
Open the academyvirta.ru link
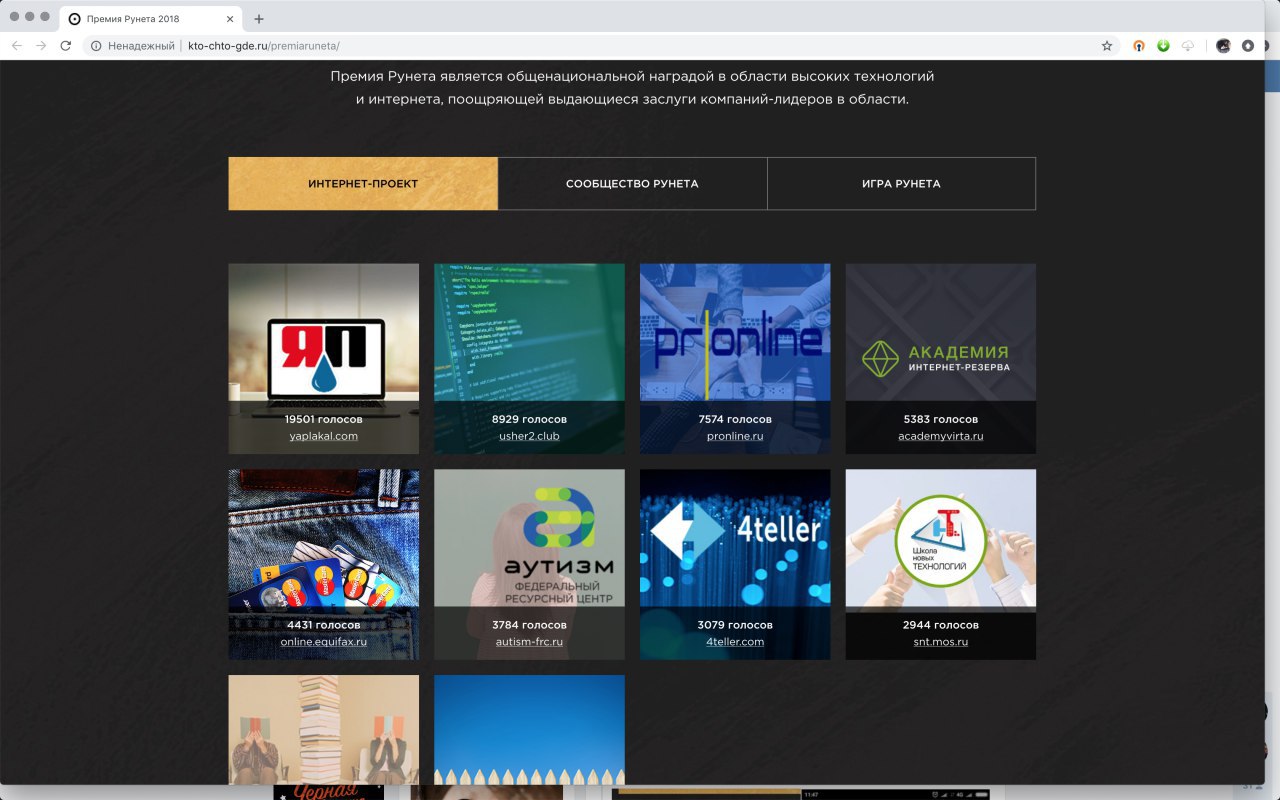941,436
